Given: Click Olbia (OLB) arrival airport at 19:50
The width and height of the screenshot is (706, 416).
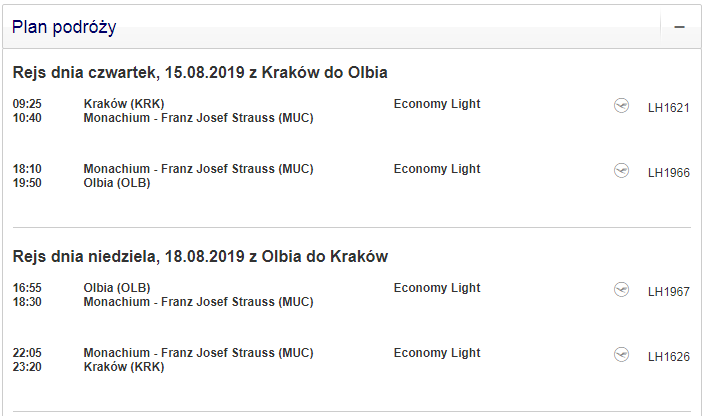Looking at the screenshot, I should click(x=117, y=183).
